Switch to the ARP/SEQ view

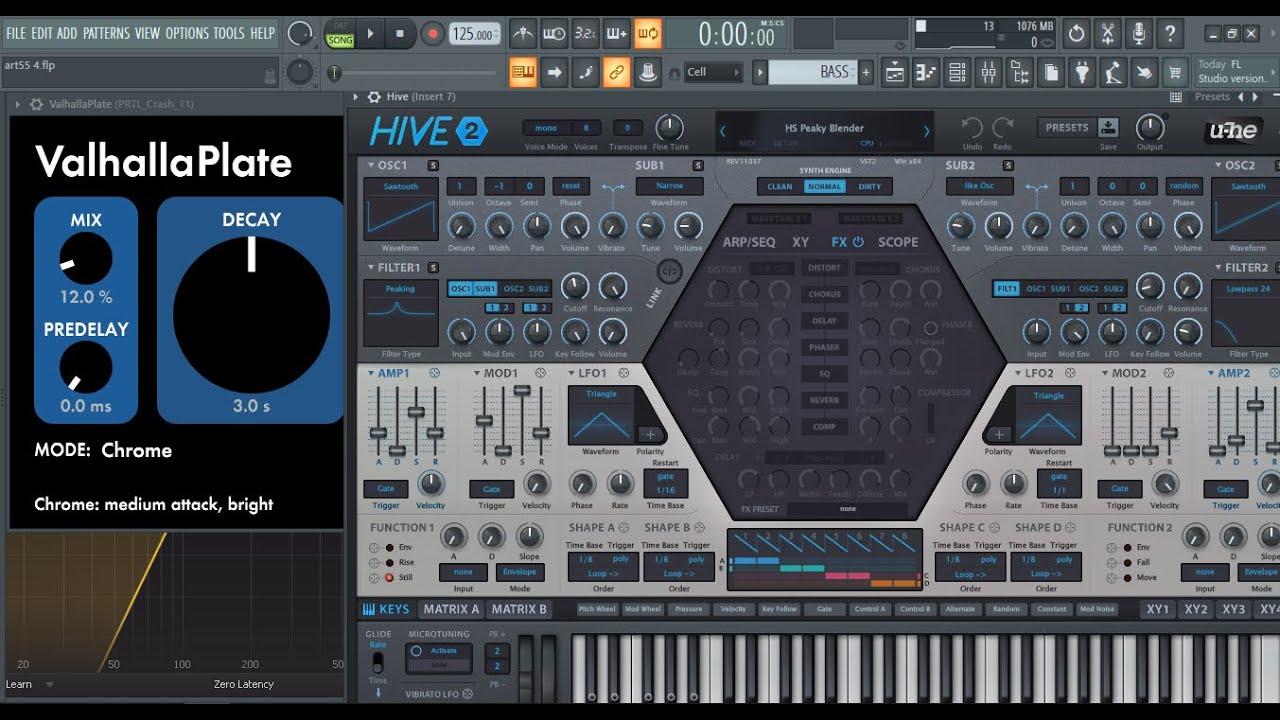point(749,242)
